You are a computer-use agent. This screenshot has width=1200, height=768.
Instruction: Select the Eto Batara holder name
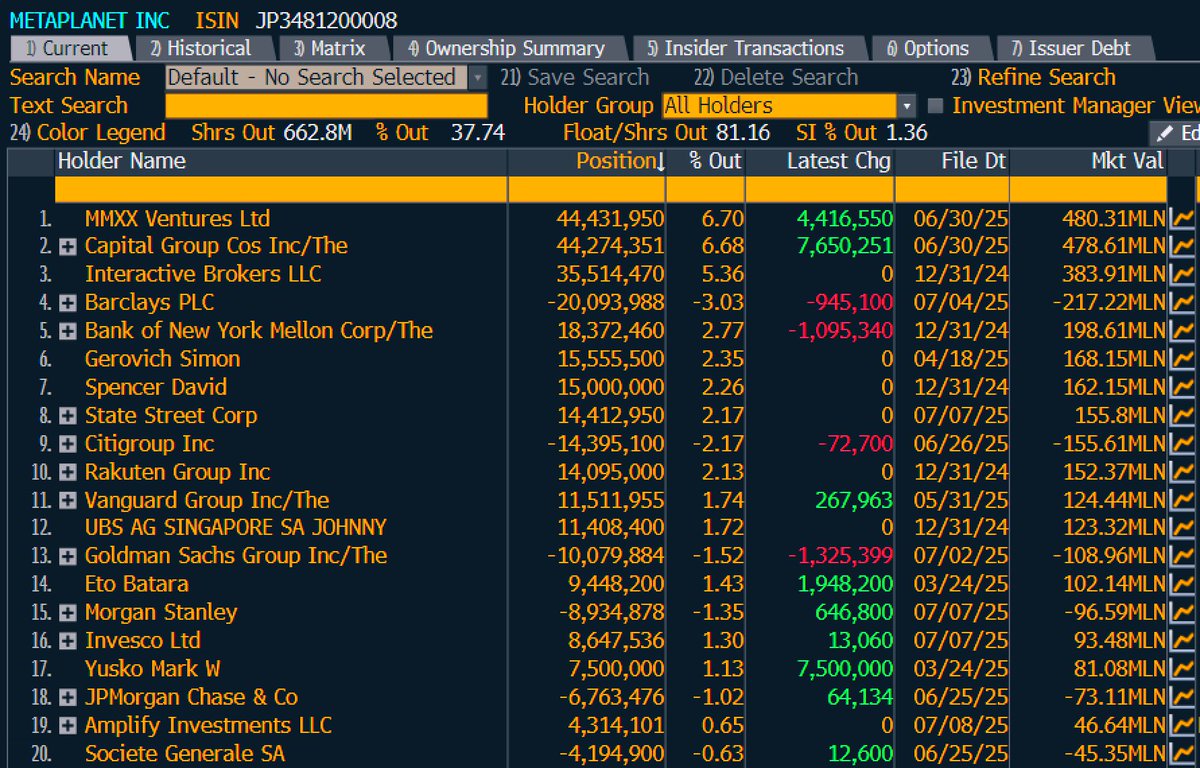pyautogui.click(x=137, y=584)
